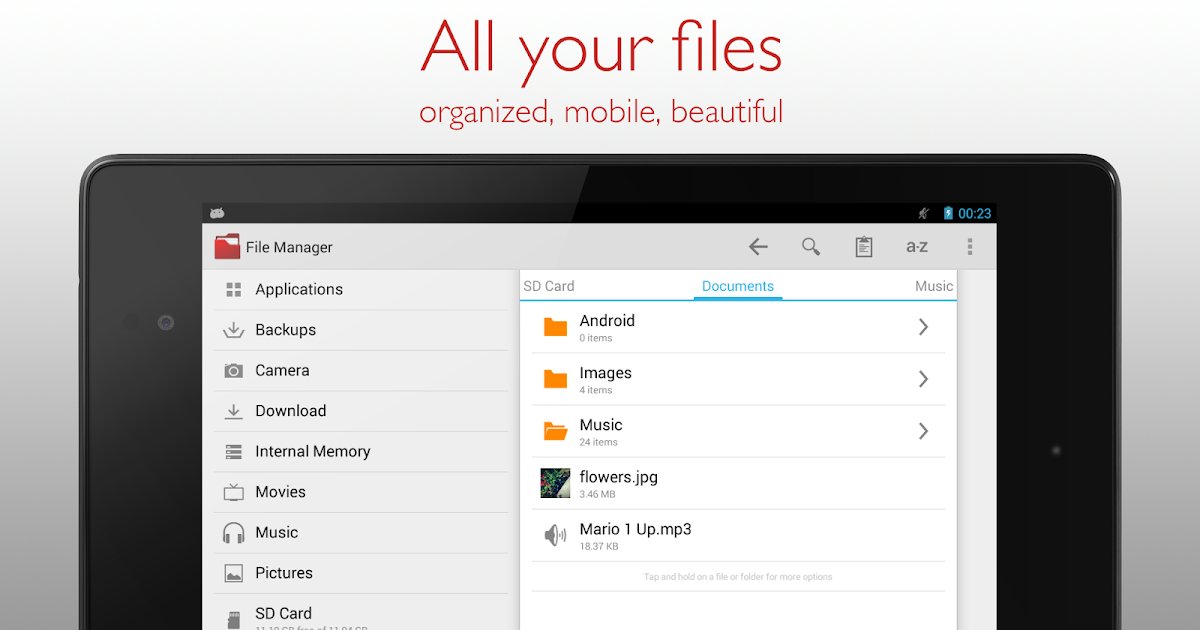Screen dimensions: 1200x630
Task: Click the Mario 1 Up.mp3 speaker icon
Action: (555, 536)
